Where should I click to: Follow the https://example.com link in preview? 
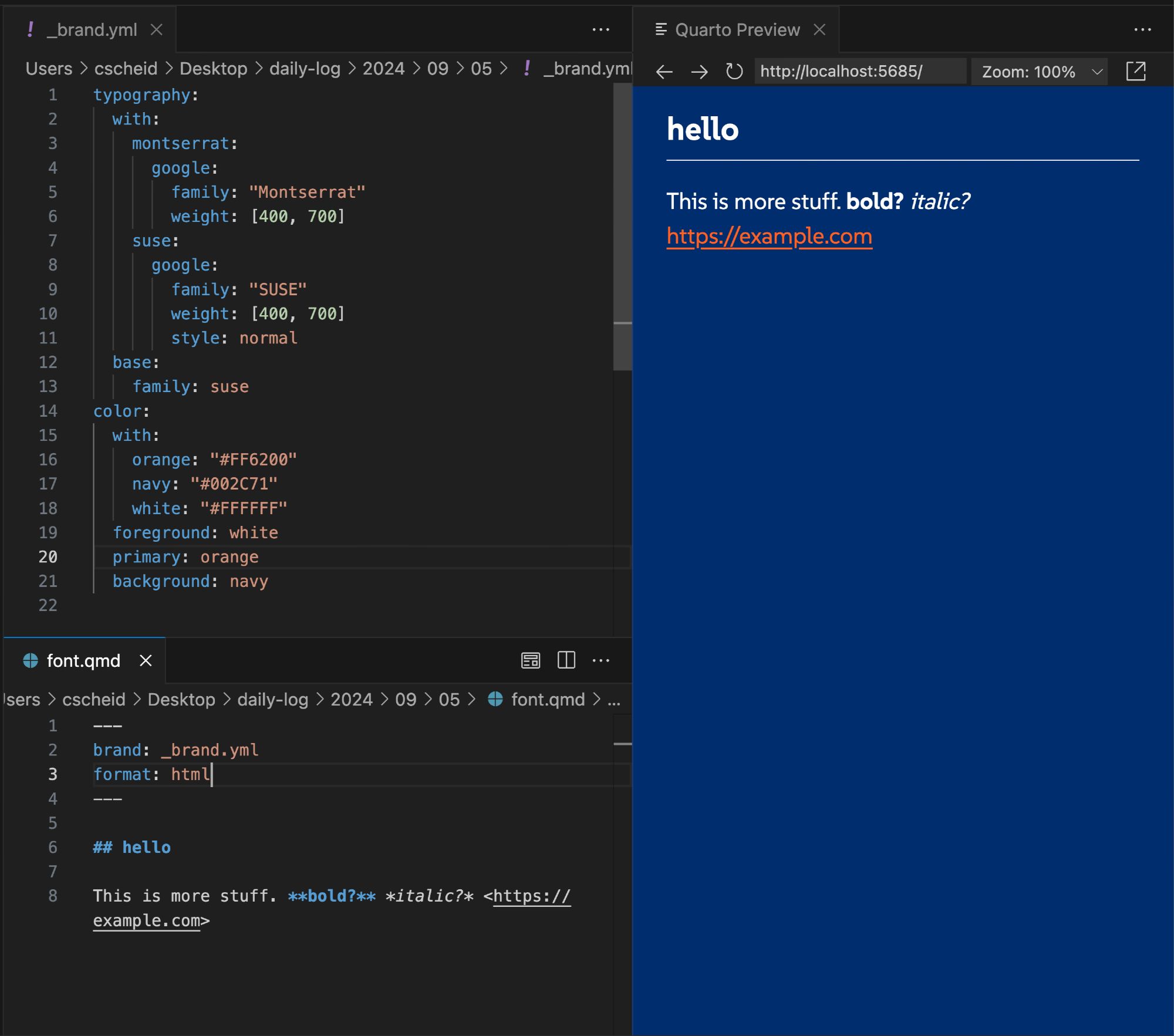pos(769,237)
